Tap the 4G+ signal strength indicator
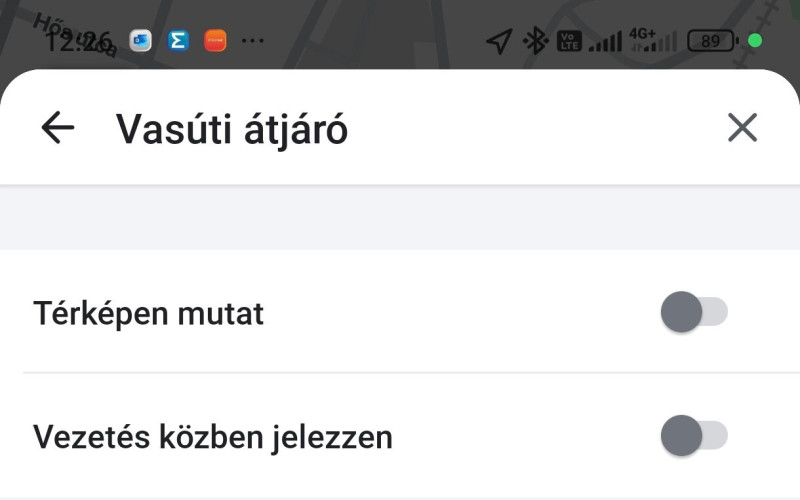This screenshot has width=800, height=500. tap(651, 41)
